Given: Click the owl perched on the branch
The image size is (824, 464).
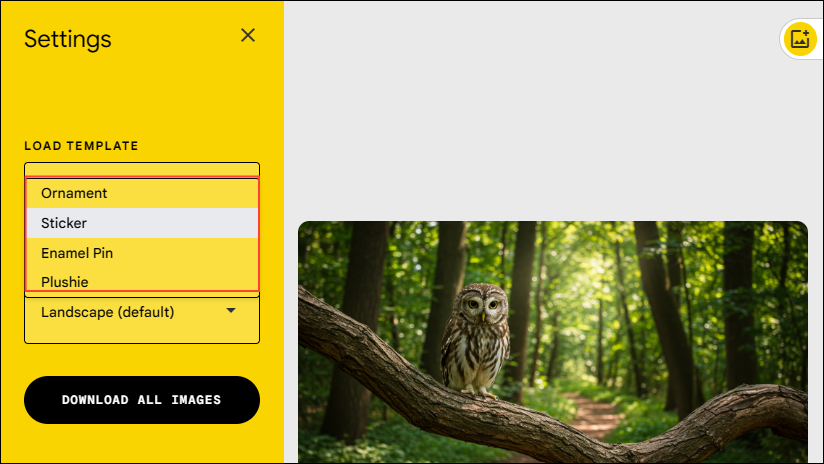Looking at the screenshot, I should (476, 341).
